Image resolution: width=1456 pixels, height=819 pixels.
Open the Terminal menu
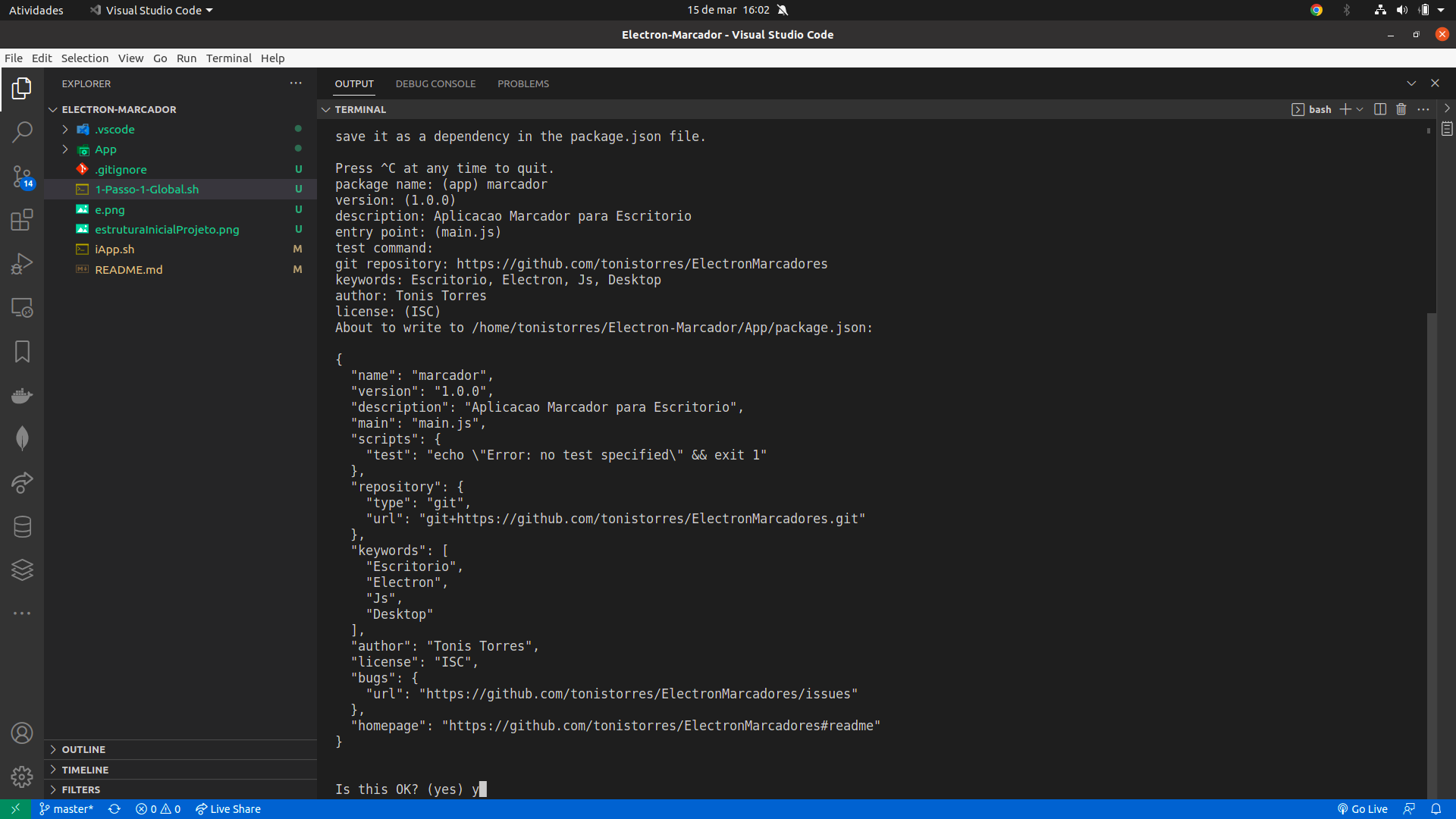(228, 58)
